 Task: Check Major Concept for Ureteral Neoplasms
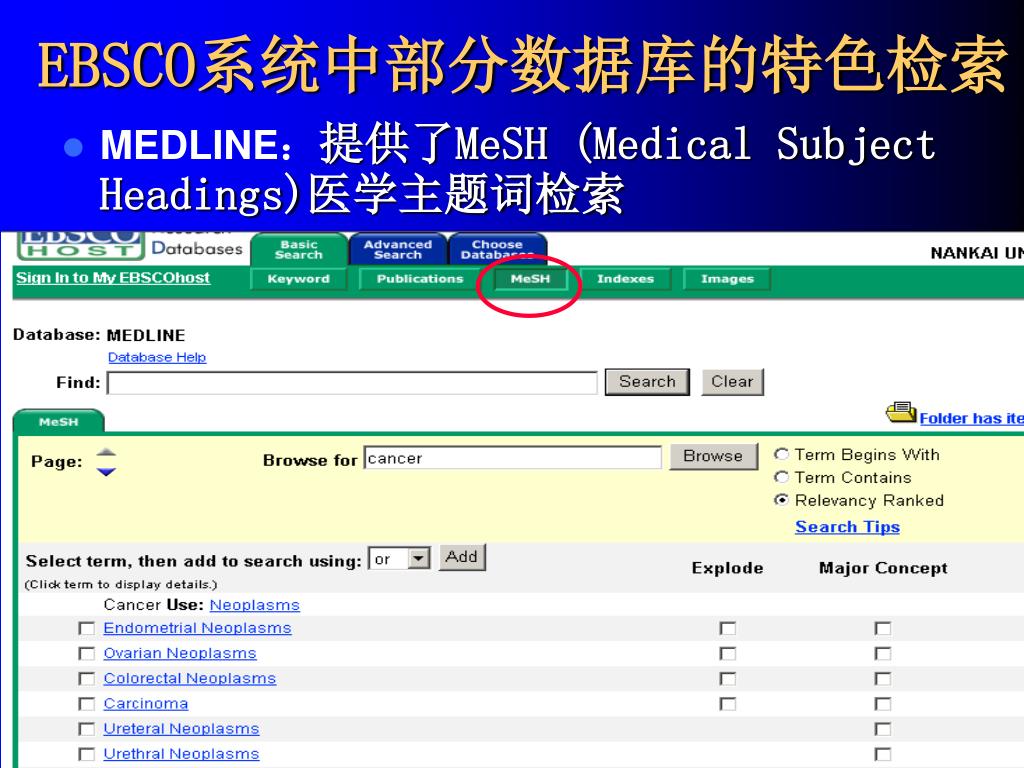pos(883,729)
